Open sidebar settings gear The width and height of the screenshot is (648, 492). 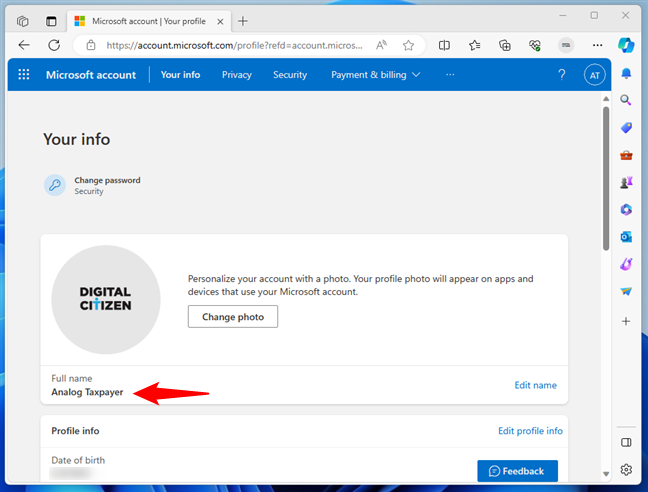(626, 470)
